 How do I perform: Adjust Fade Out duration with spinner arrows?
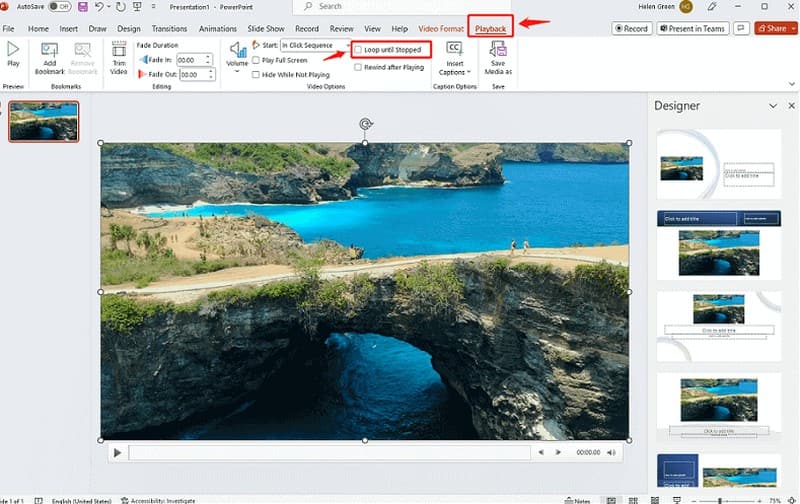[211, 74]
